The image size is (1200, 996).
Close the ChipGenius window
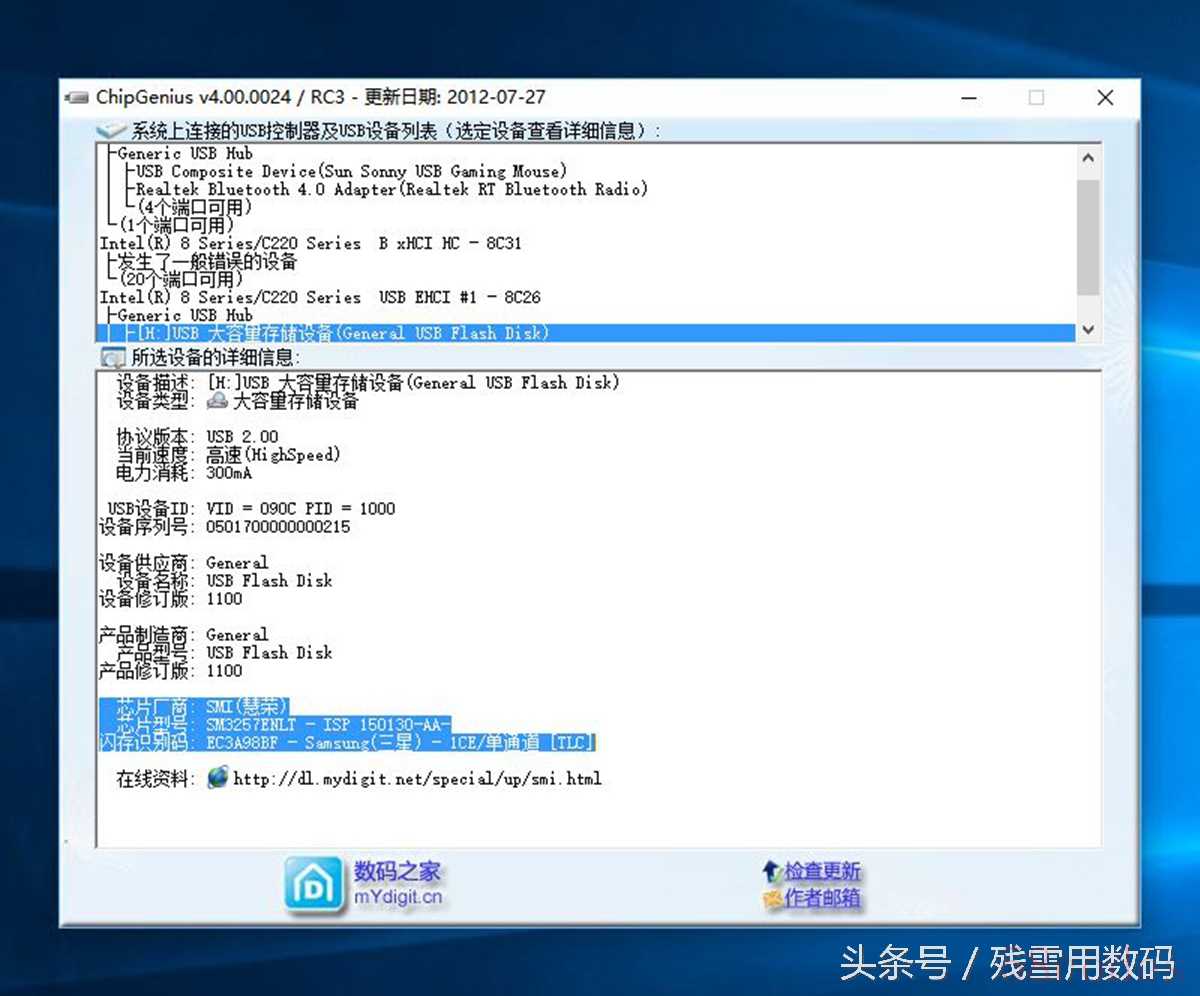coord(1105,98)
